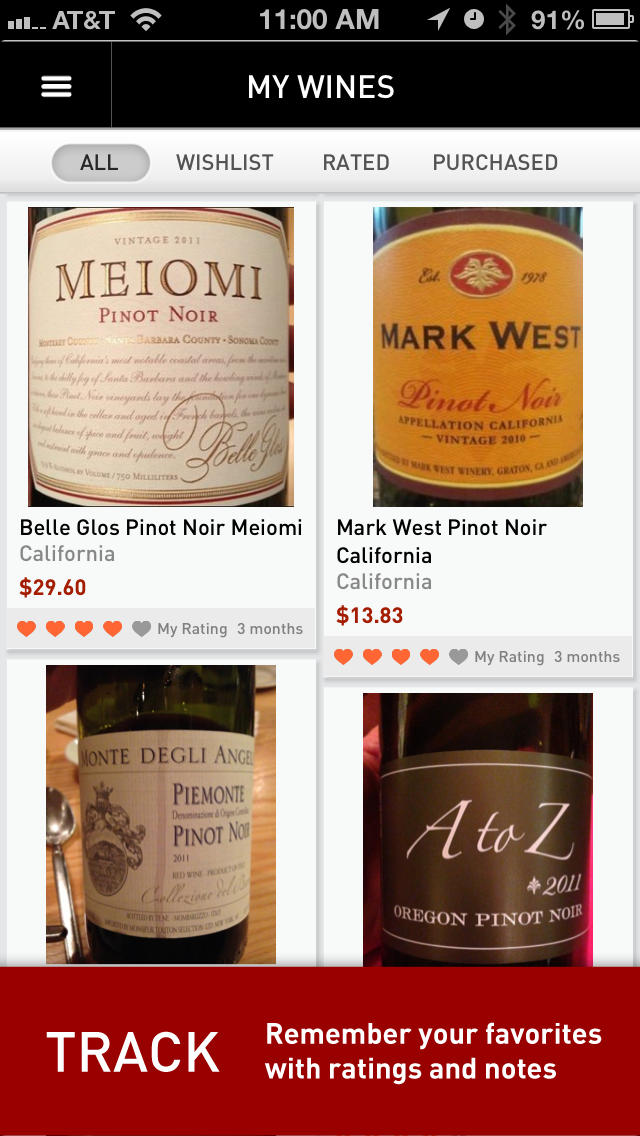Tap the fifth grey heart on Belle Glos
Image resolution: width=640 pixels, height=1136 pixels.
(x=142, y=629)
